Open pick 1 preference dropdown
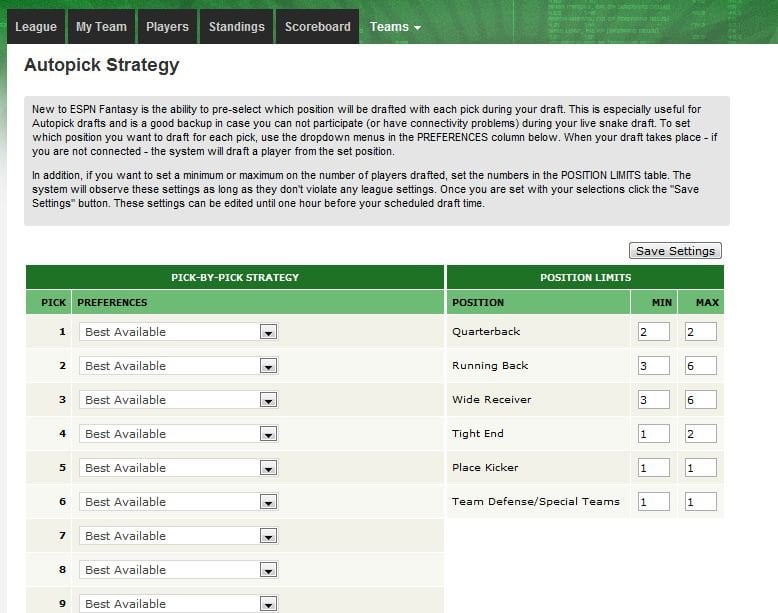778x613 pixels. click(179, 332)
